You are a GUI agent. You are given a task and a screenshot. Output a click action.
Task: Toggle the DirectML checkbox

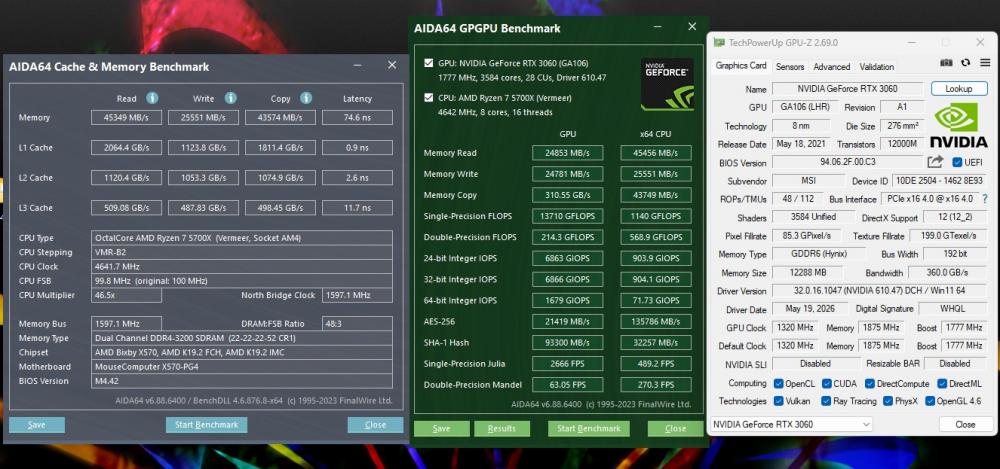(x=943, y=383)
